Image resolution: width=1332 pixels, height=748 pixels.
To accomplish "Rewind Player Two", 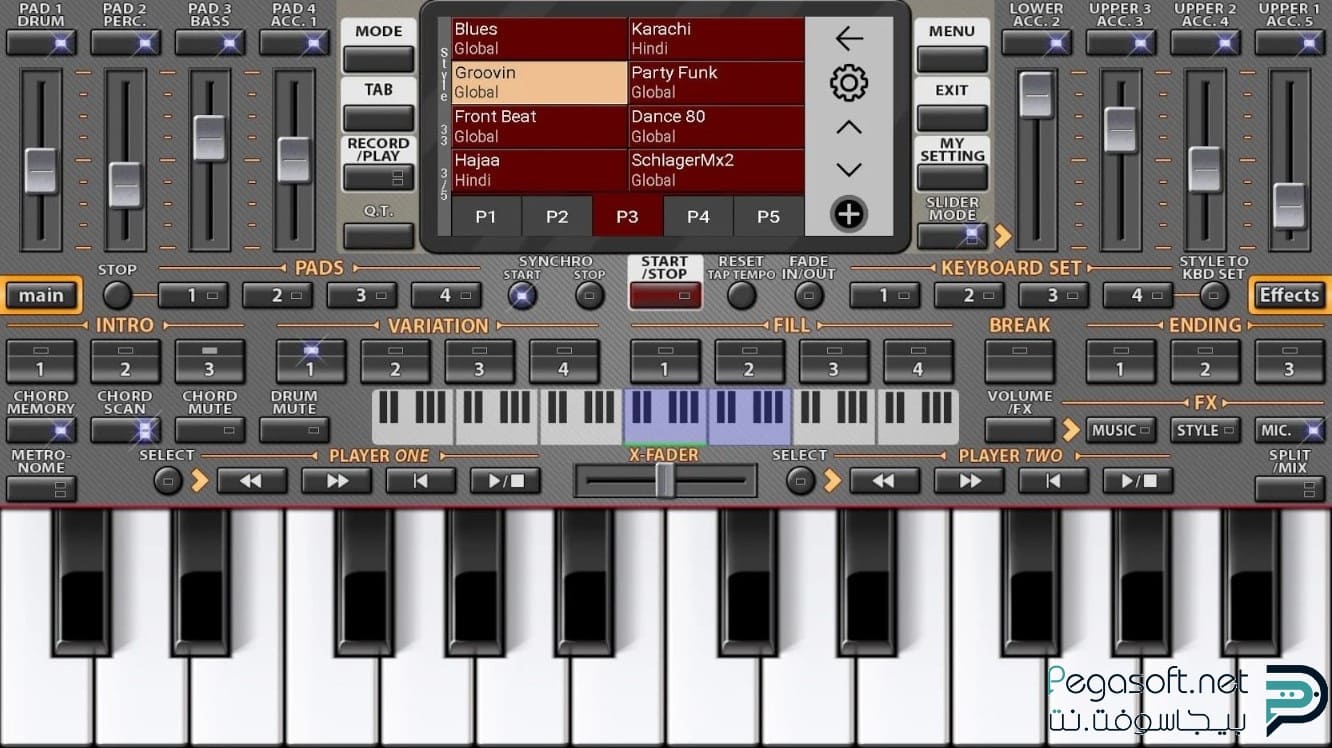I will pos(884,481).
